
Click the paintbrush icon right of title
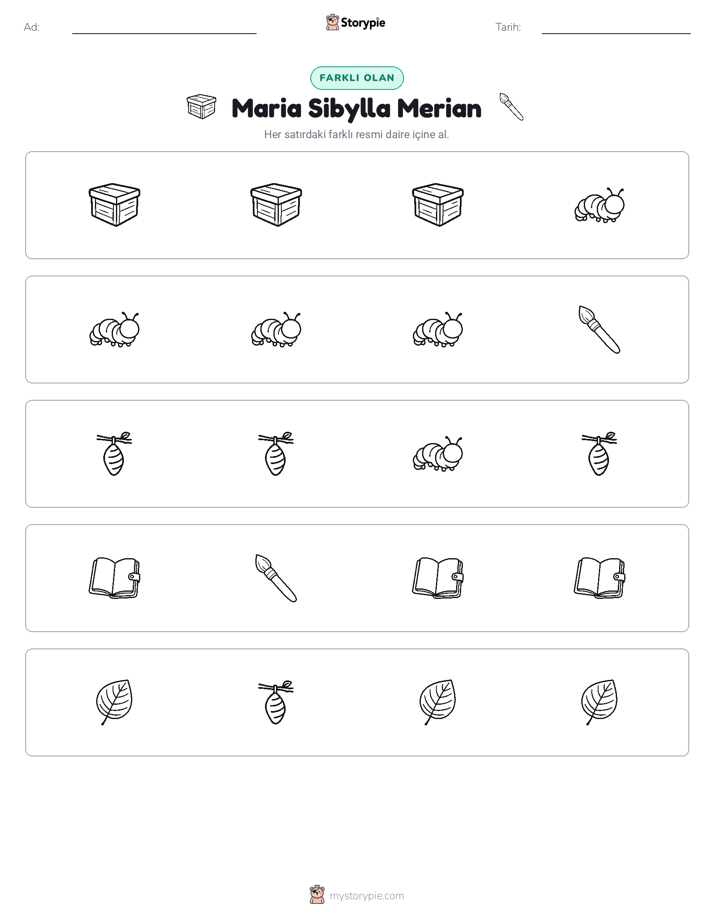click(511, 107)
